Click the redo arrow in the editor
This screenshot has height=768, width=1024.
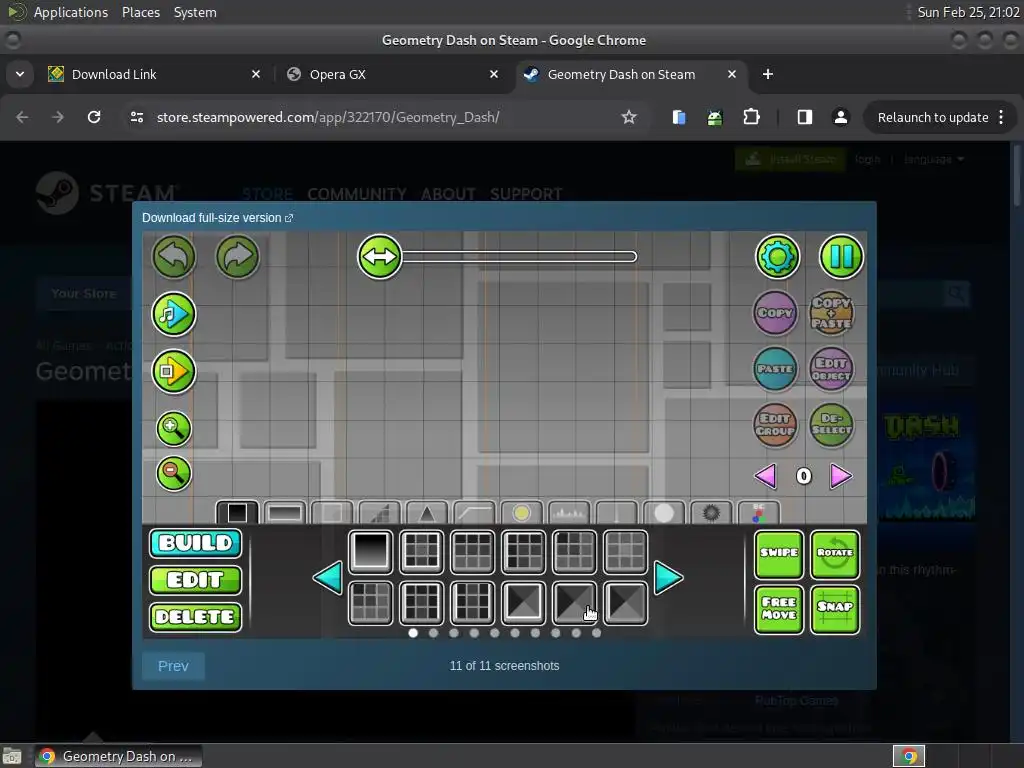coord(238,257)
